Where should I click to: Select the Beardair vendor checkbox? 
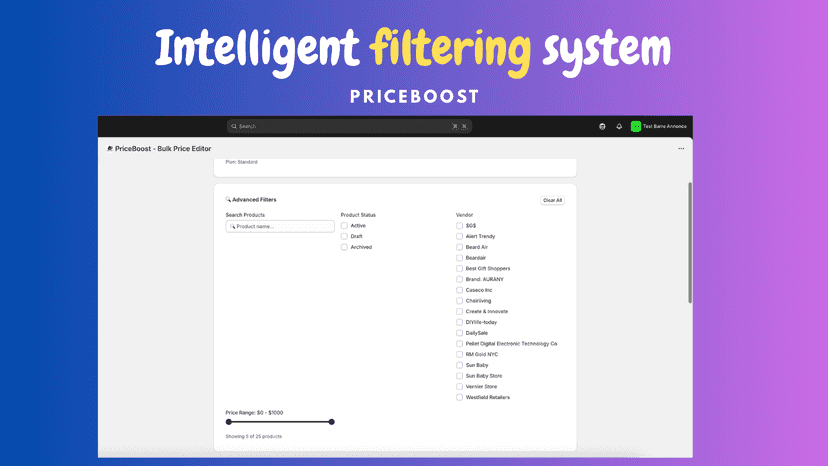click(459, 258)
